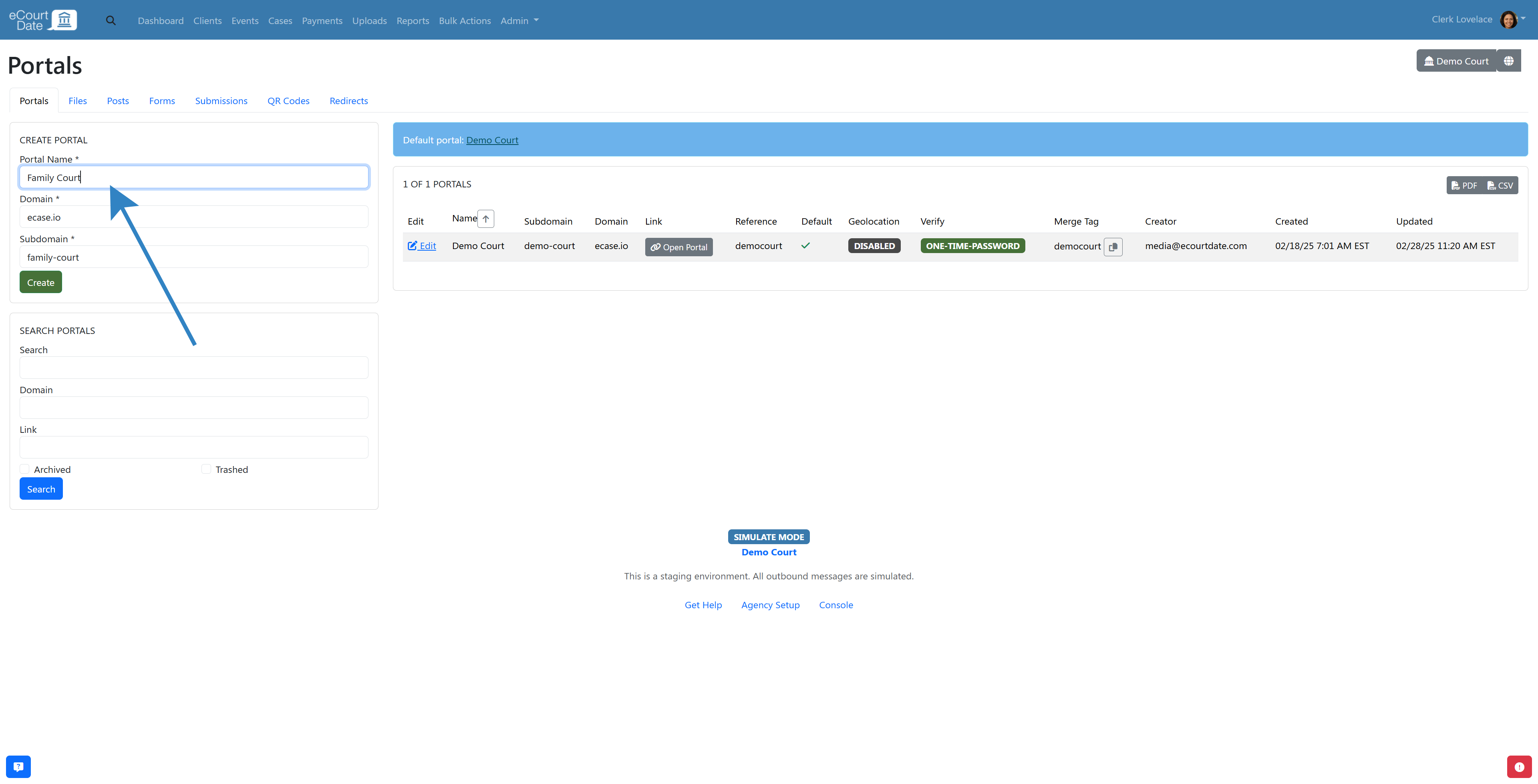Click the Link search field
This screenshot has width=1538, height=784.
[194, 448]
